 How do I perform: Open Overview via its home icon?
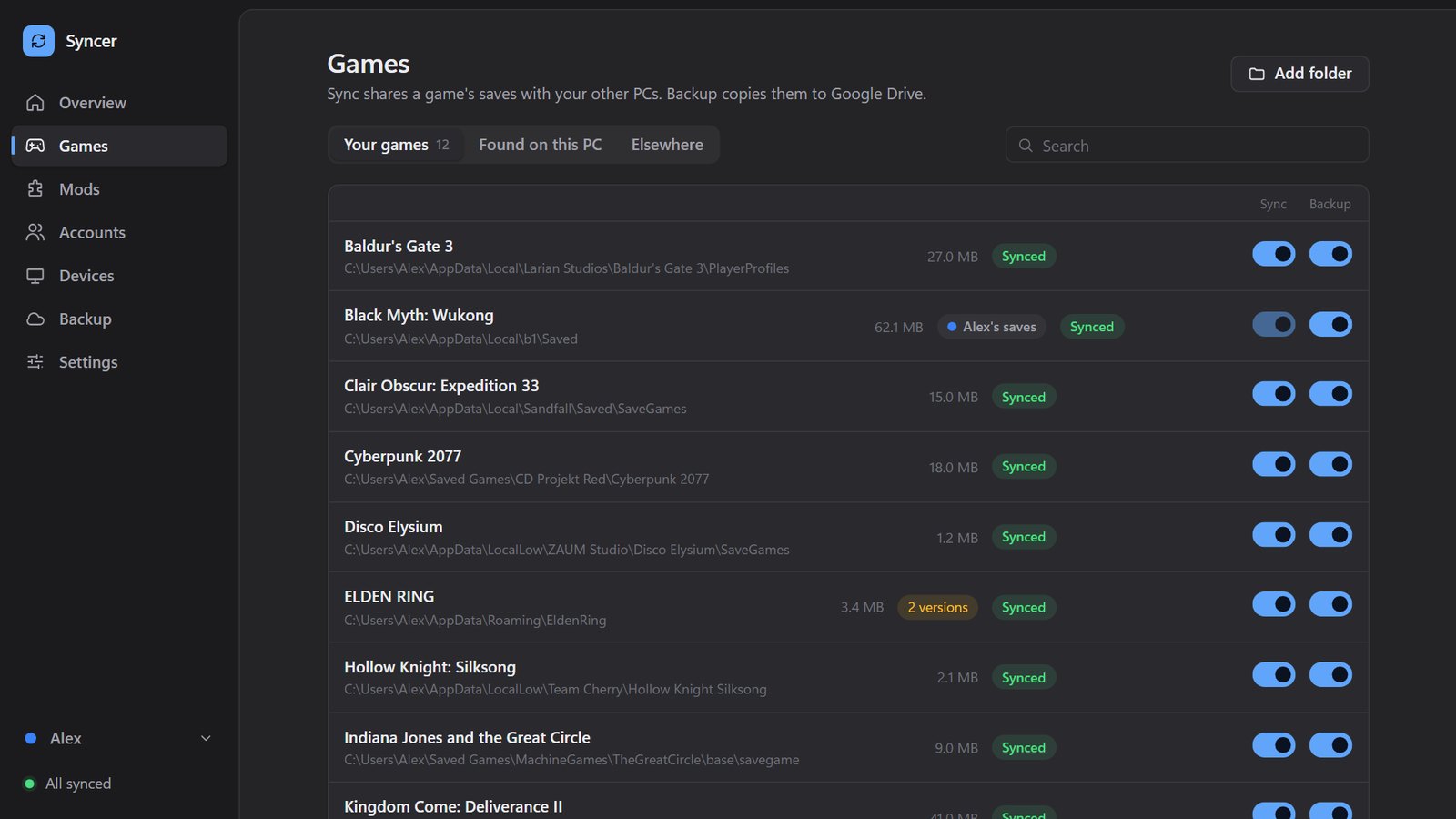tap(35, 103)
